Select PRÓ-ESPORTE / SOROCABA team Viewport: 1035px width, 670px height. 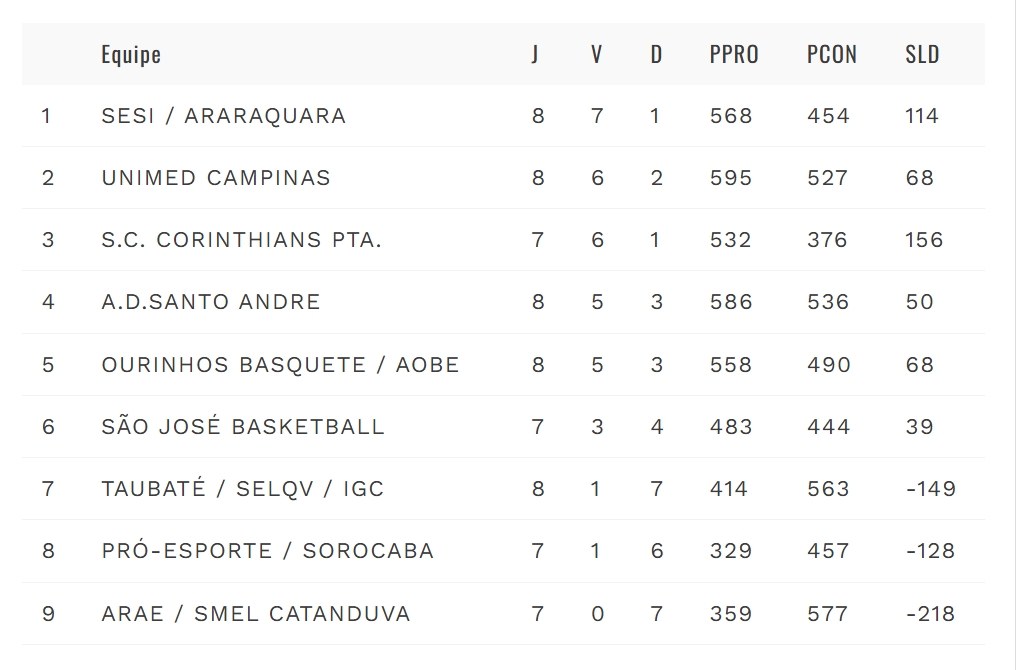pyautogui.click(x=267, y=551)
